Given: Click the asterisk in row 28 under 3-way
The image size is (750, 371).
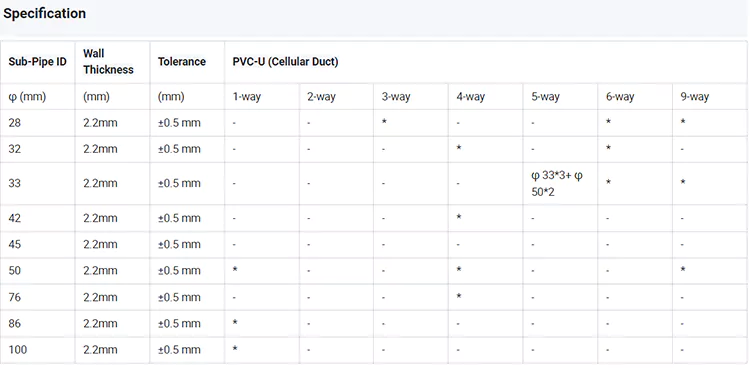Looking at the screenshot, I should click(384, 122).
